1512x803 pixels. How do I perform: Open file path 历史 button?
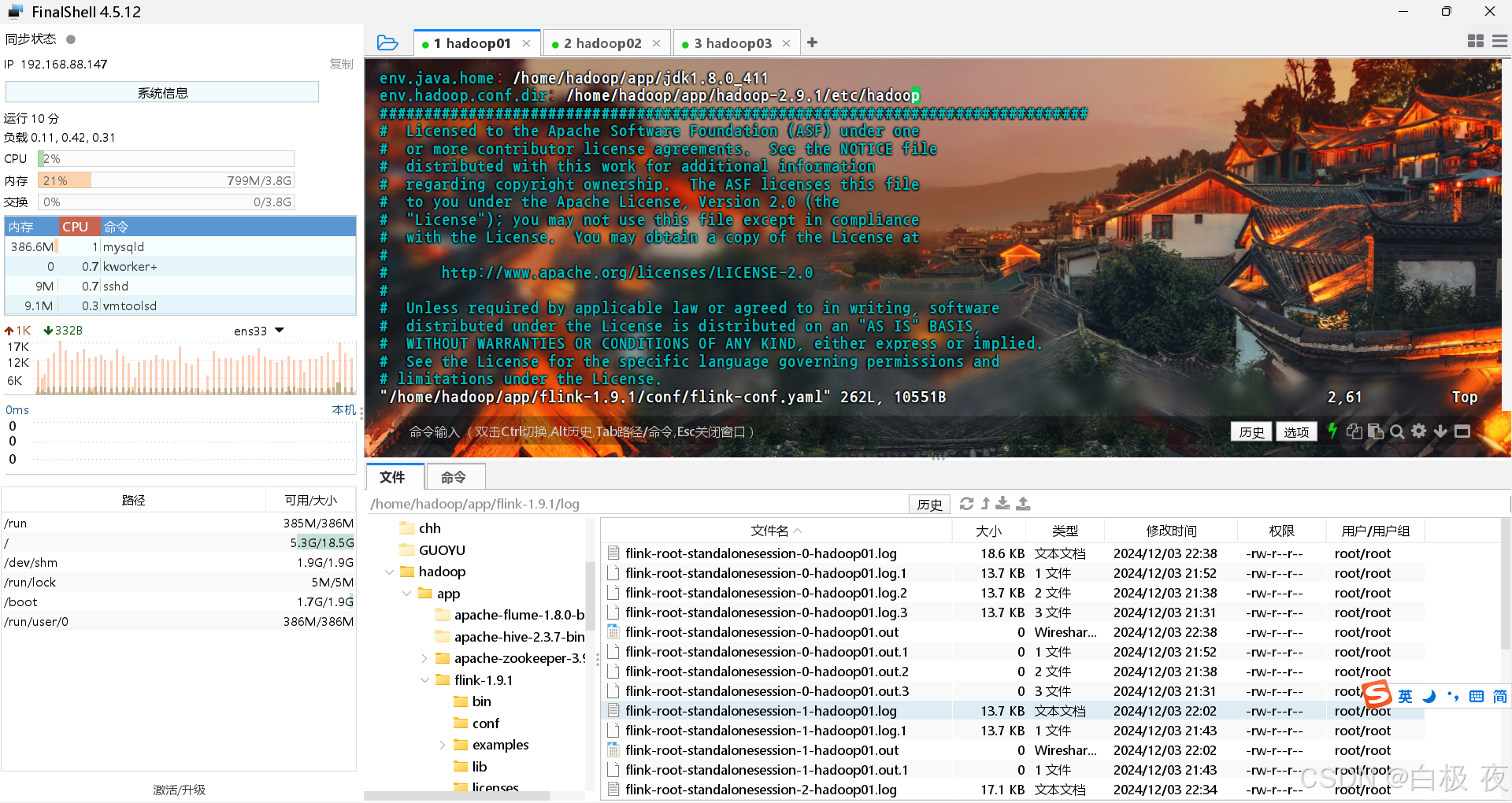click(929, 504)
